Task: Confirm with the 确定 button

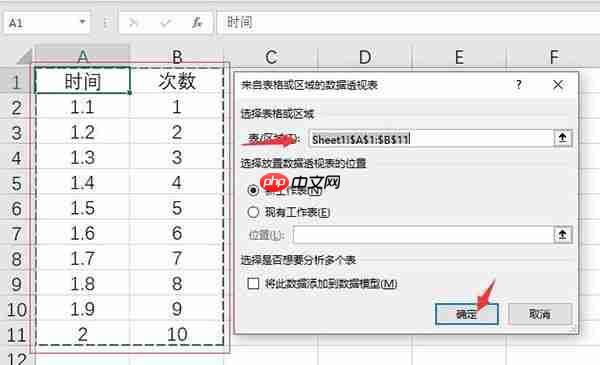Action: click(x=467, y=314)
